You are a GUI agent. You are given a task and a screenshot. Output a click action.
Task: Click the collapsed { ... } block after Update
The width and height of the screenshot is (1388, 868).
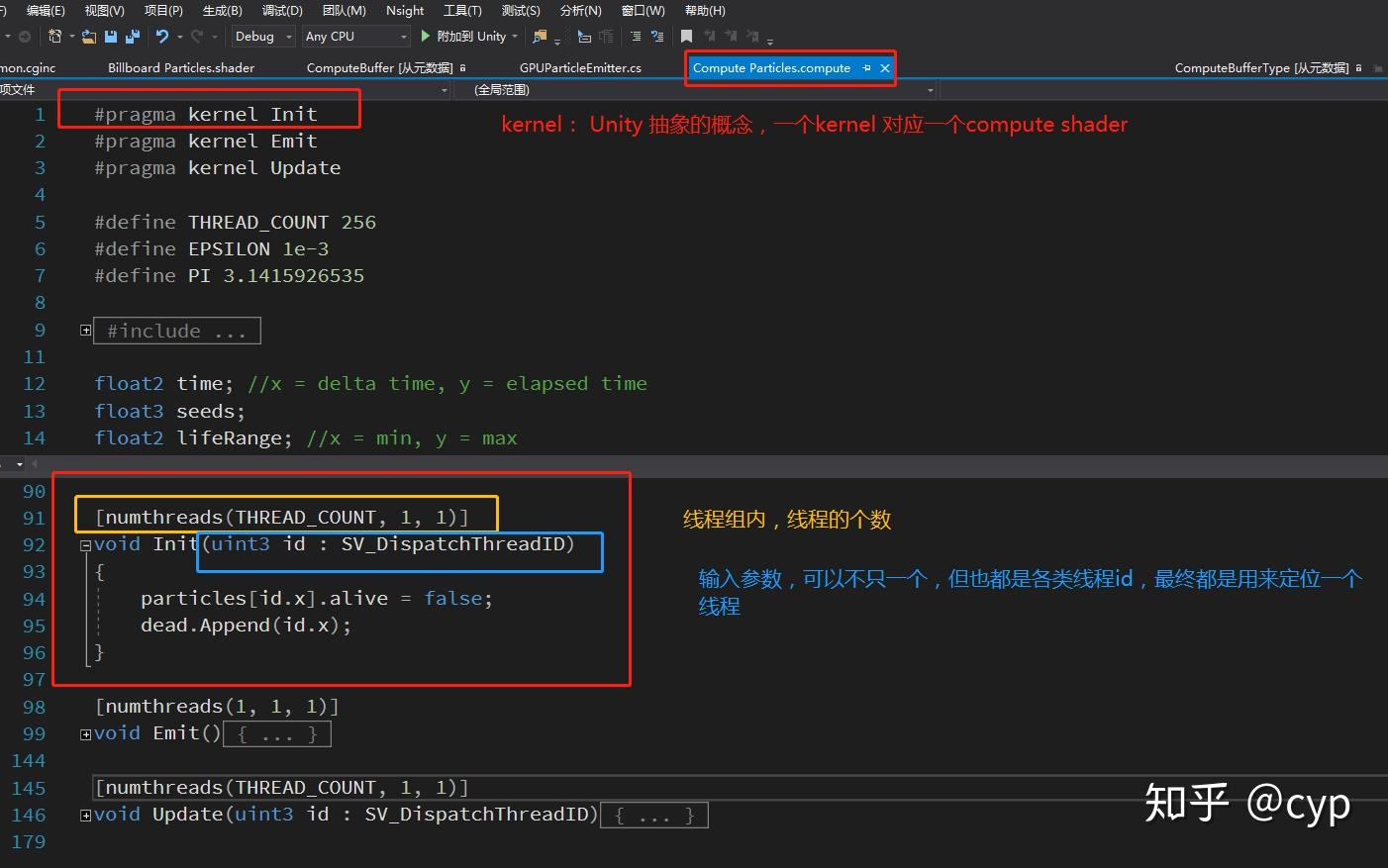654,816
